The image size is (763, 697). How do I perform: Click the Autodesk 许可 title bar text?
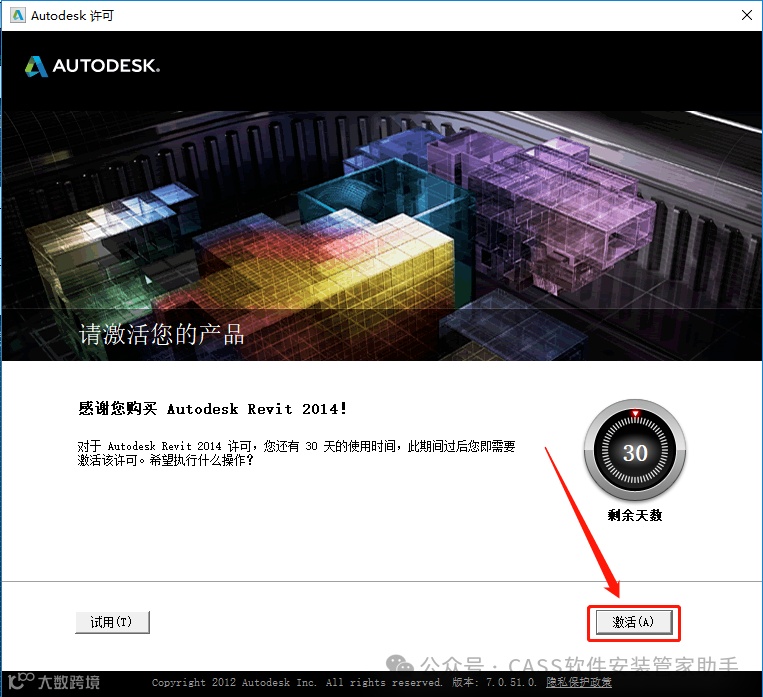click(x=72, y=16)
